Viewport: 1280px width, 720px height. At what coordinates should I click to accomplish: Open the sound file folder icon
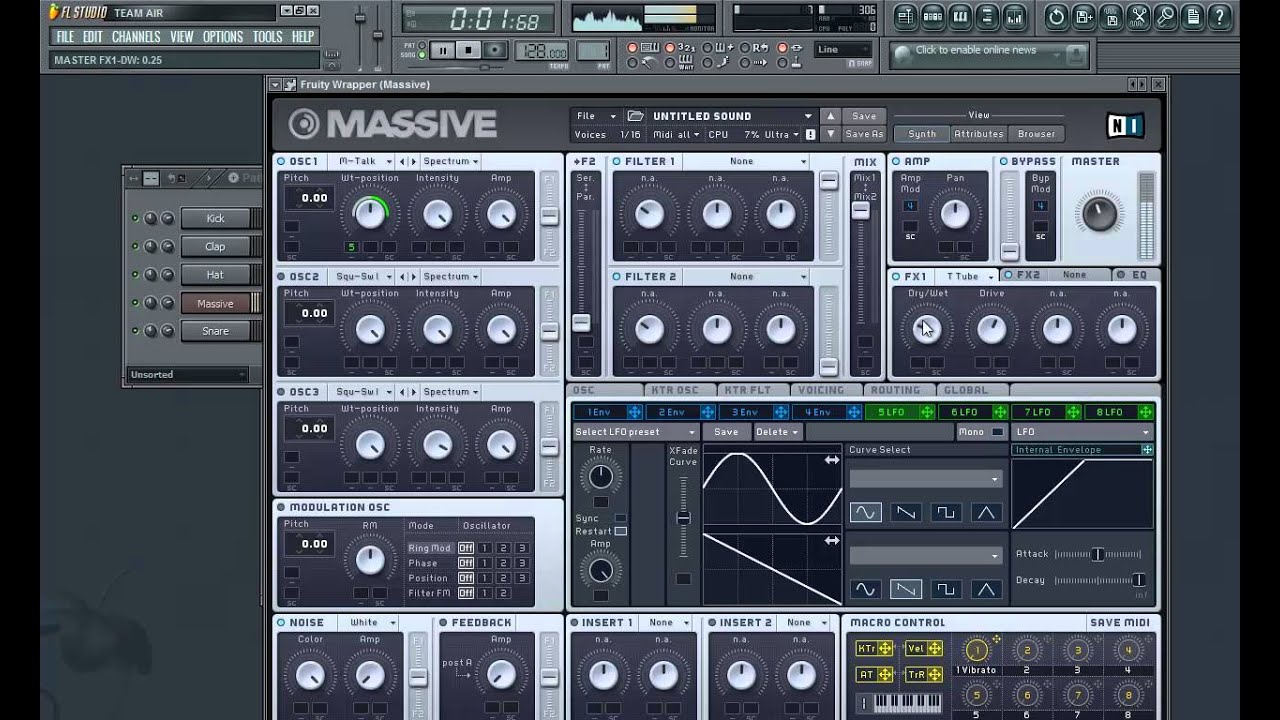pos(635,116)
